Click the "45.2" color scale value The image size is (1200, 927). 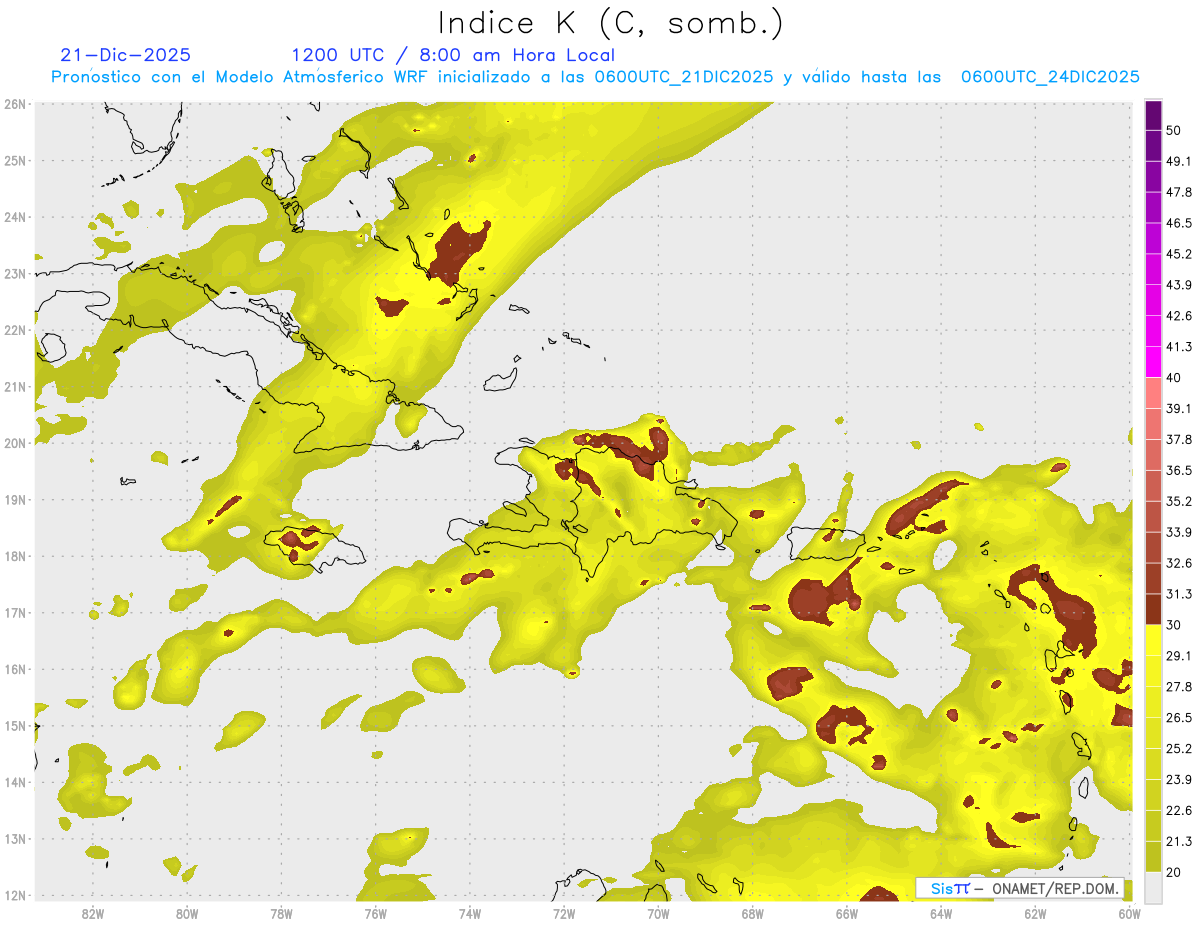point(1179,254)
